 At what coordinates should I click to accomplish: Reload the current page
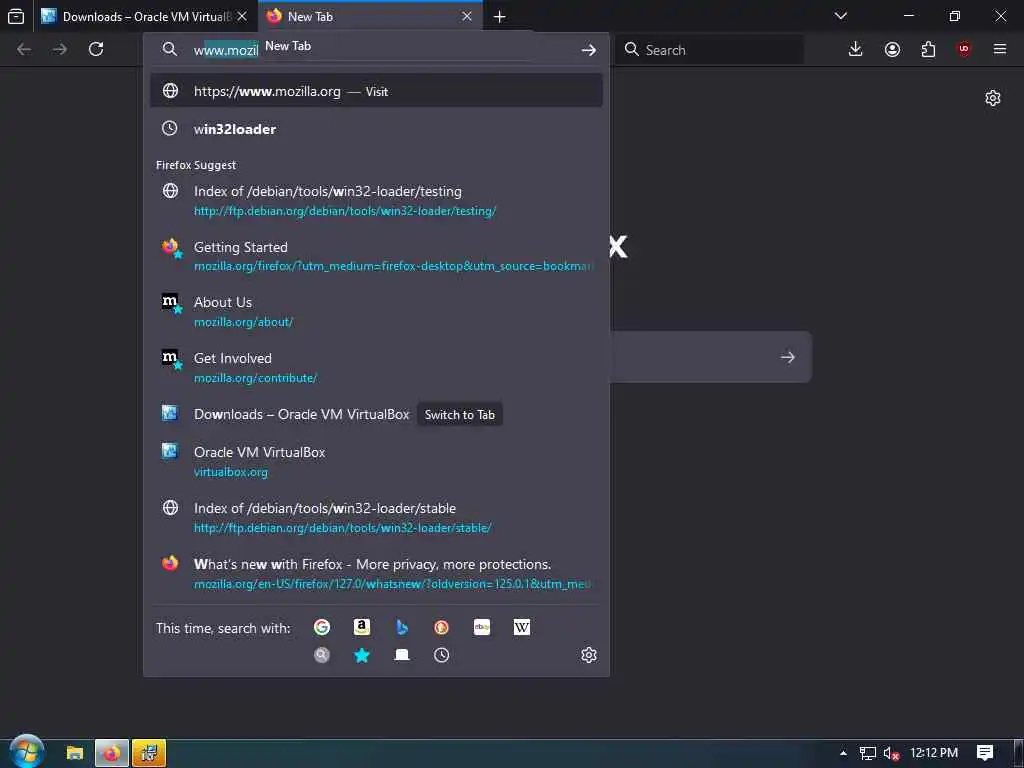coord(96,49)
